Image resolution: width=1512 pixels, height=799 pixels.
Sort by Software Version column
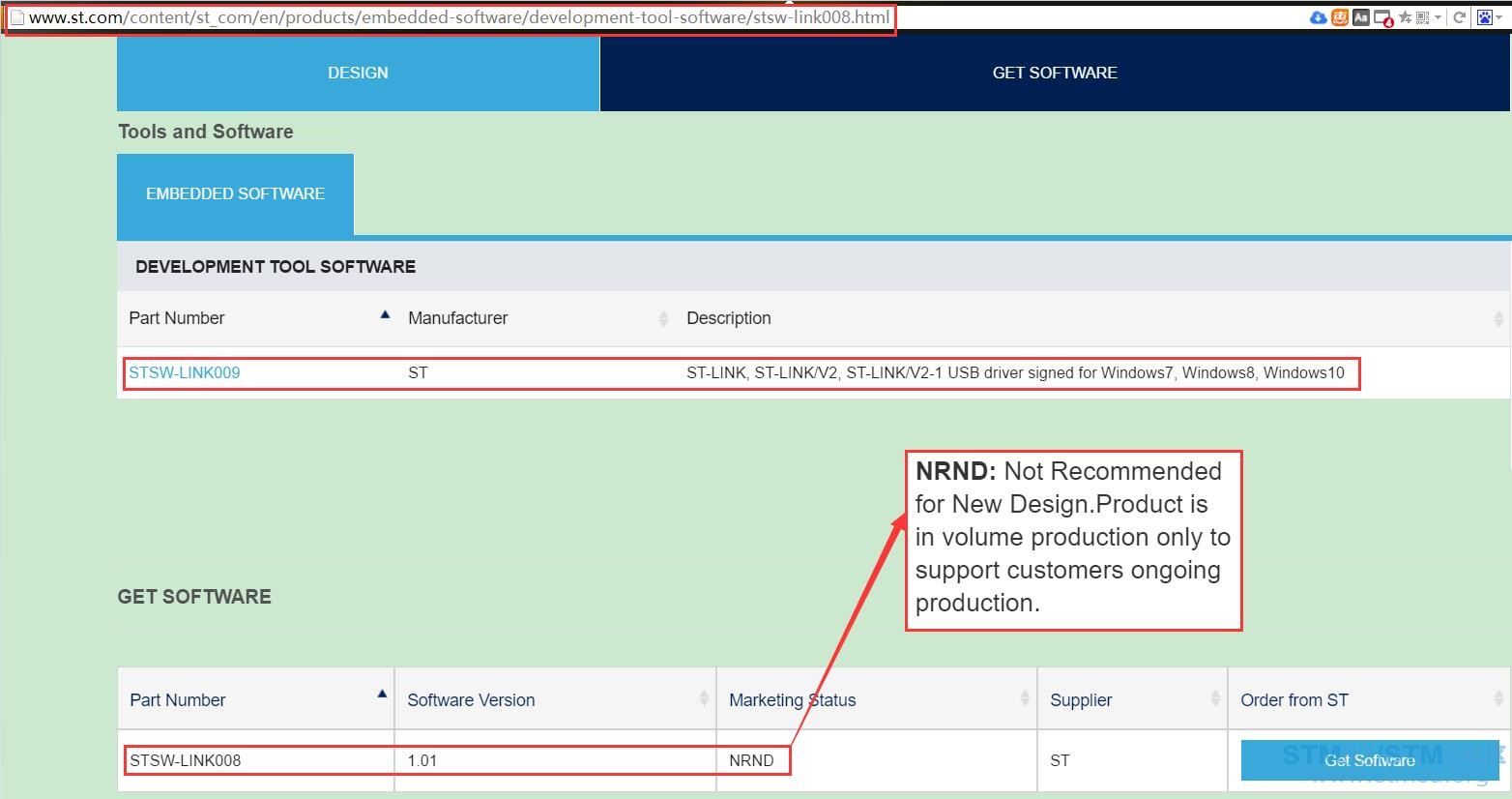point(556,699)
